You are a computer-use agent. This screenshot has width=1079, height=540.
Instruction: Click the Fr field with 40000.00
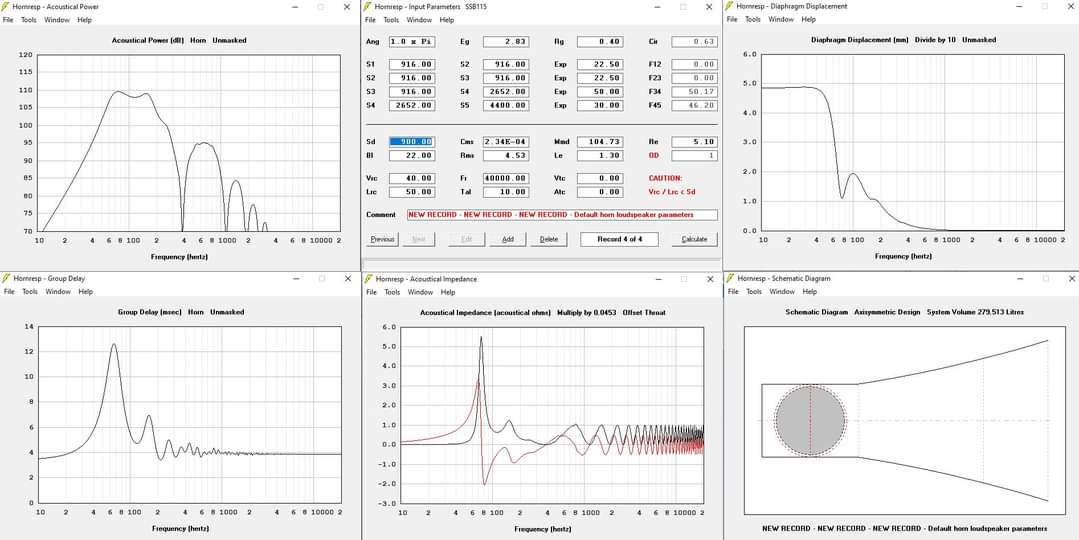(x=506, y=178)
